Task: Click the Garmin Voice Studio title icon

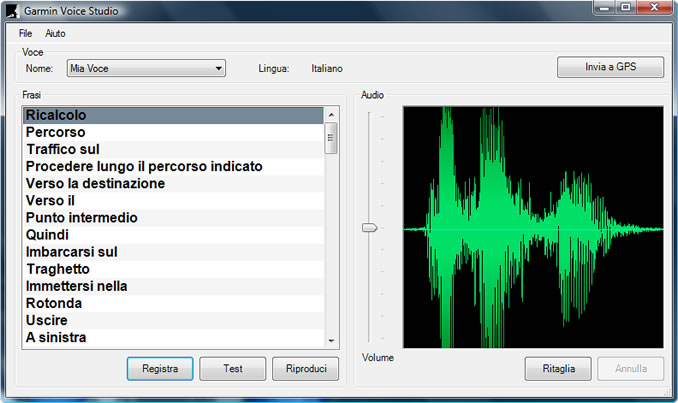Action: 13,11
